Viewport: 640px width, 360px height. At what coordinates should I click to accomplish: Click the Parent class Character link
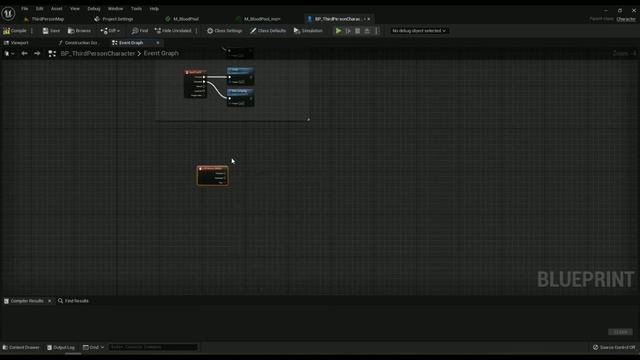coord(626,19)
